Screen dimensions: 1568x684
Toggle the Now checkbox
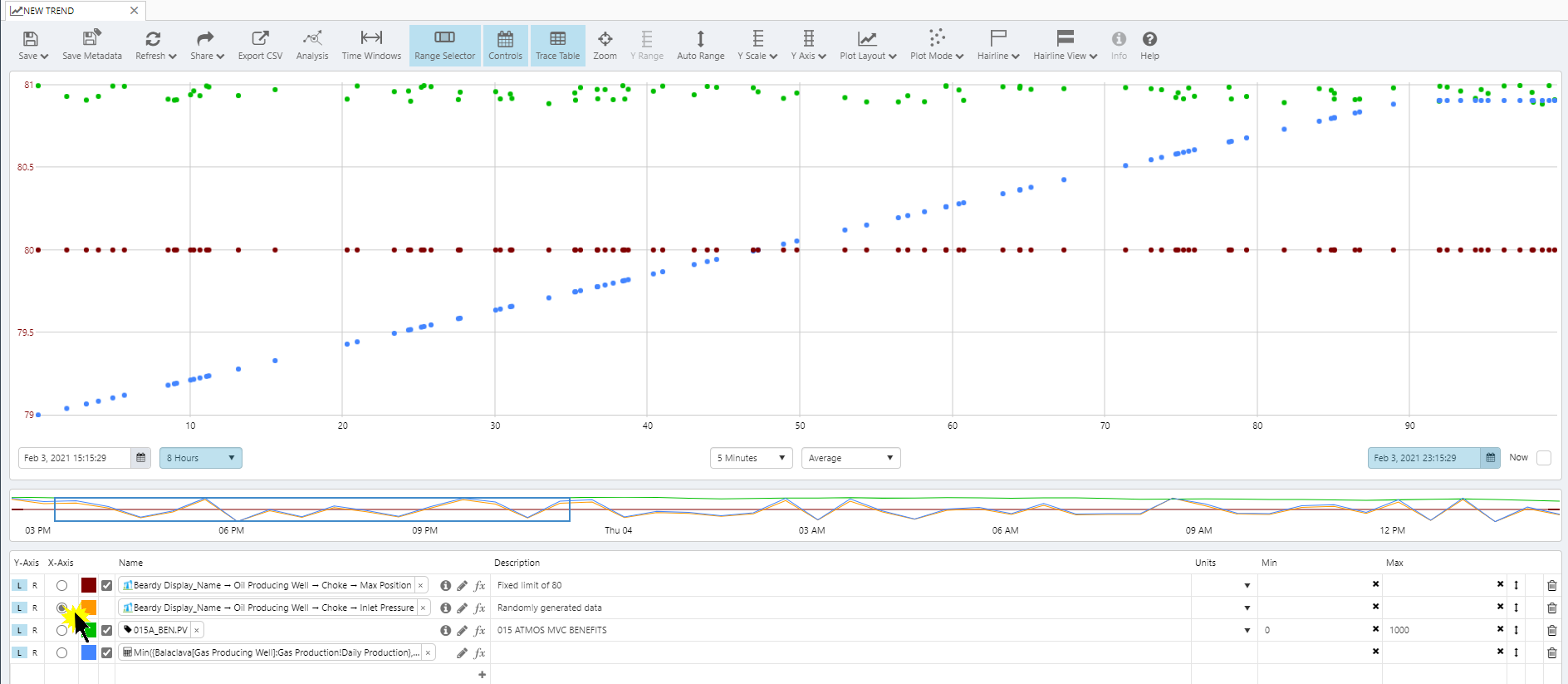click(x=1543, y=458)
